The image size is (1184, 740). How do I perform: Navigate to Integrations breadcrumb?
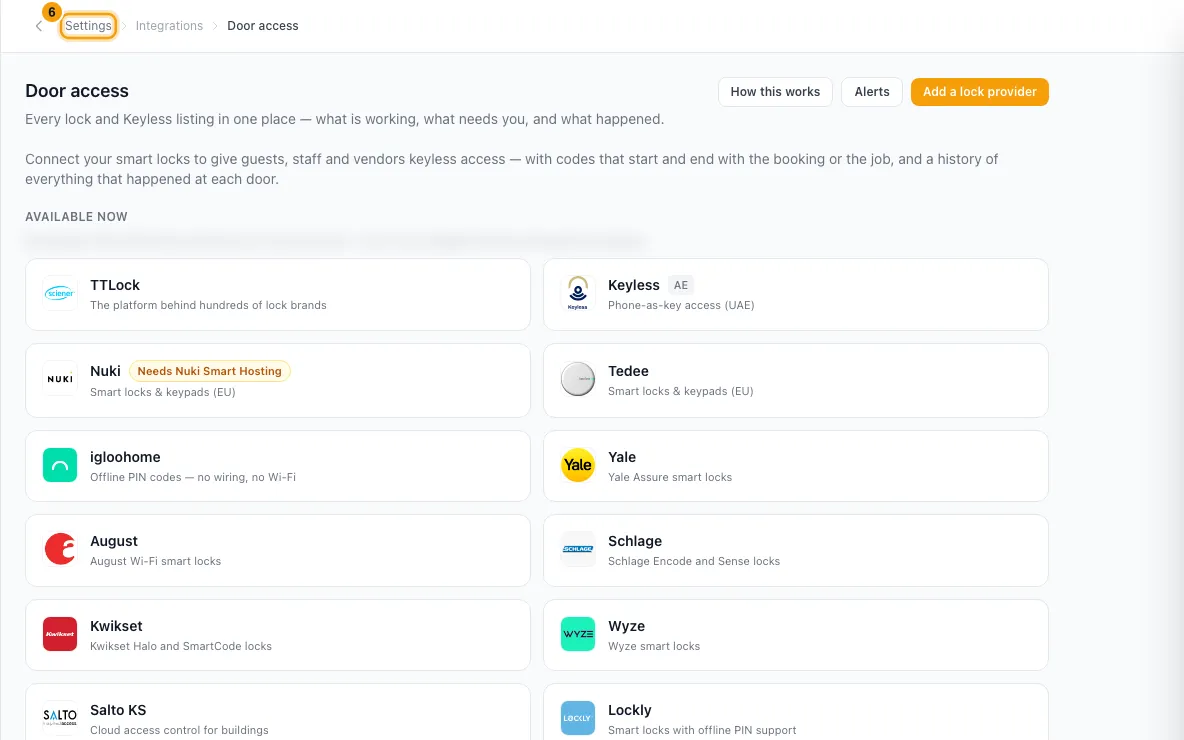click(x=169, y=26)
